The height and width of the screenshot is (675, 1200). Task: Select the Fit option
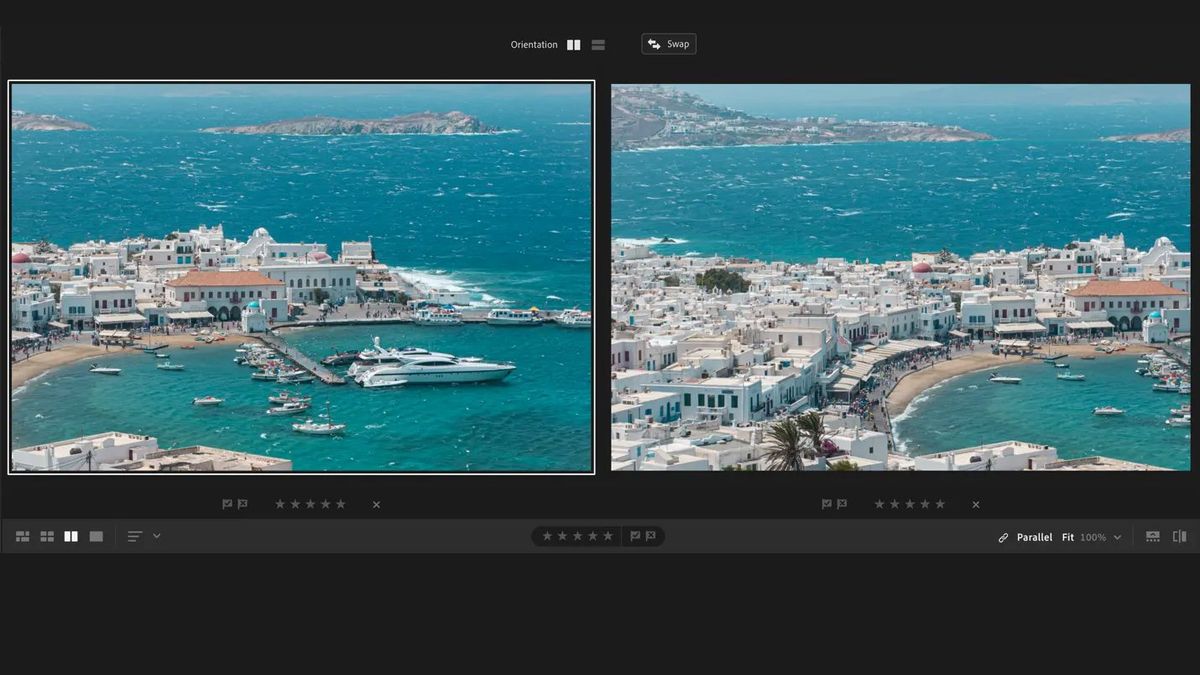(x=1067, y=537)
